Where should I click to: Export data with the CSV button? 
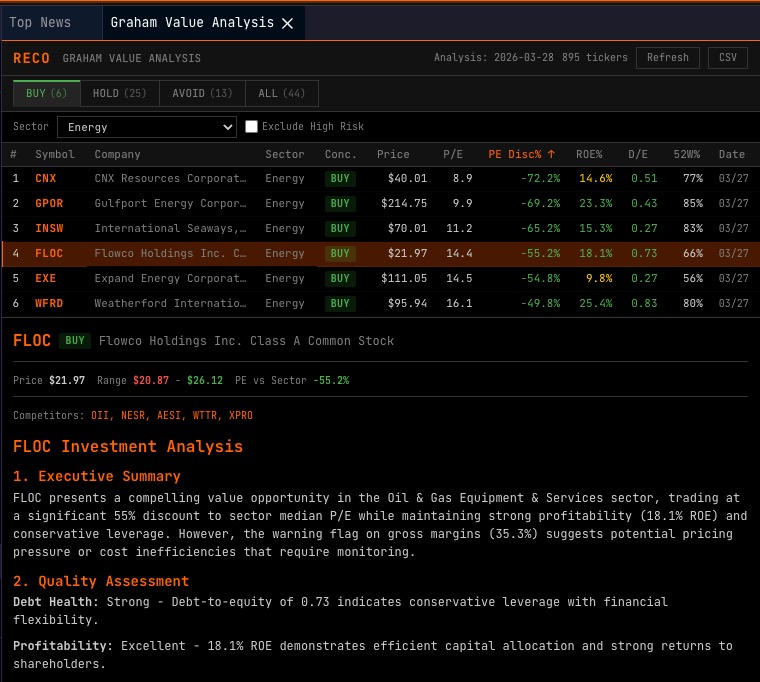click(728, 58)
